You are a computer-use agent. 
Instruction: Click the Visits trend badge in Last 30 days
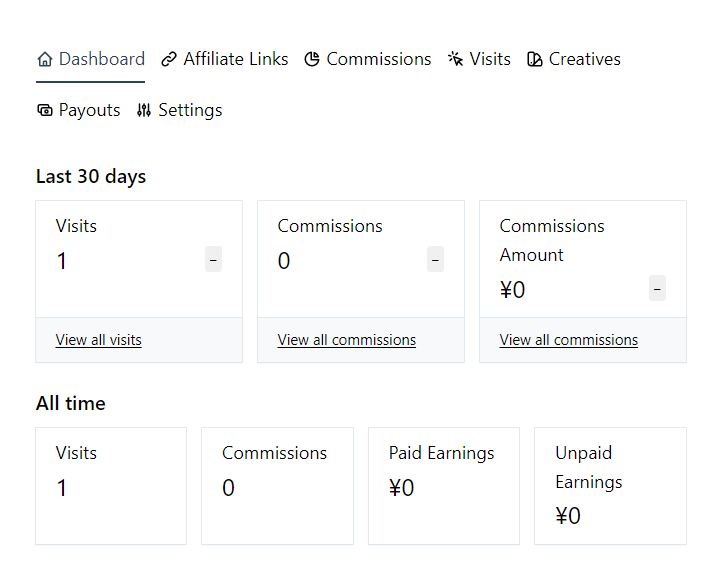pos(213,260)
